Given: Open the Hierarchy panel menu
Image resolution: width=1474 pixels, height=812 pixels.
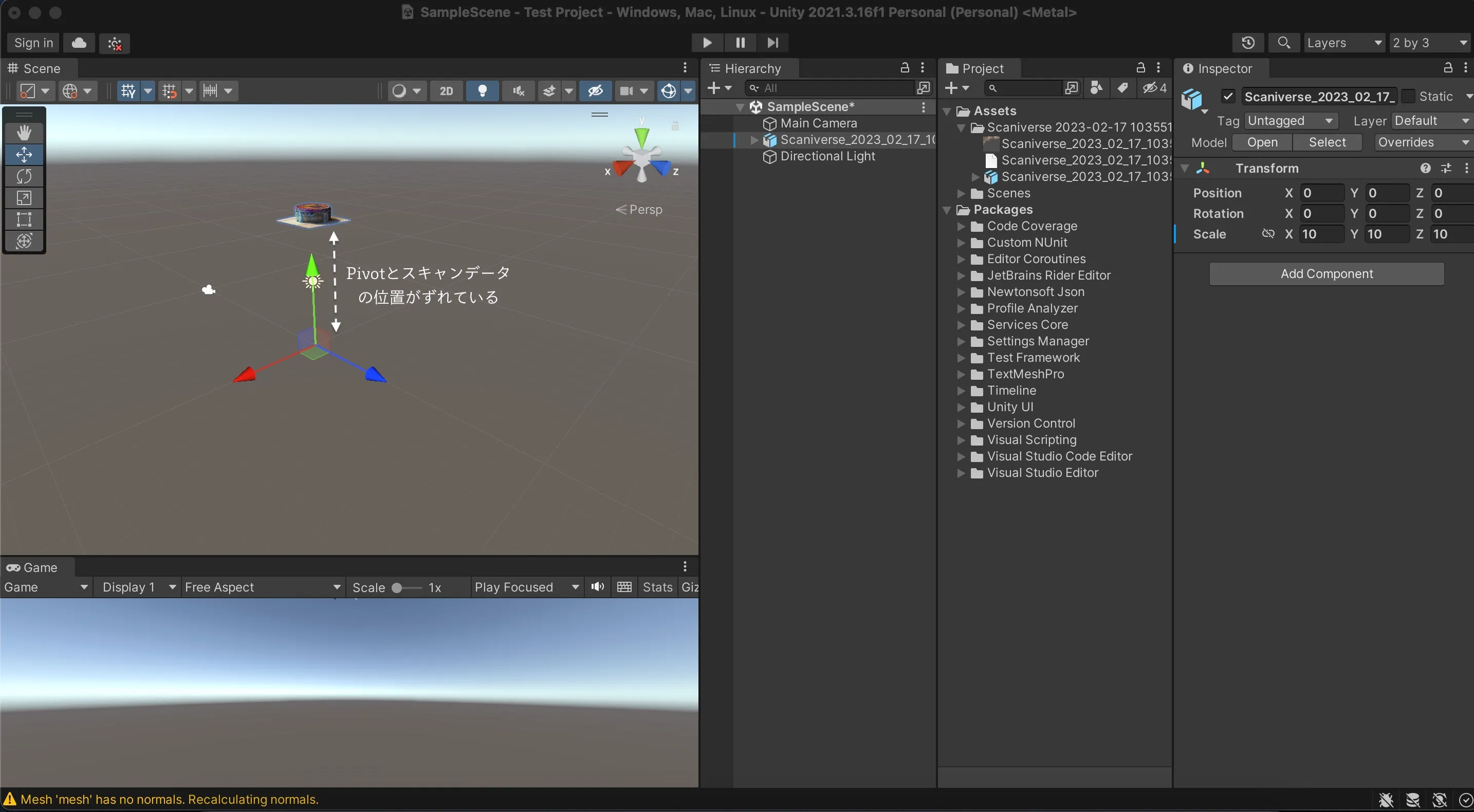Looking at the screenshot, I should click(x=923, y=68).
